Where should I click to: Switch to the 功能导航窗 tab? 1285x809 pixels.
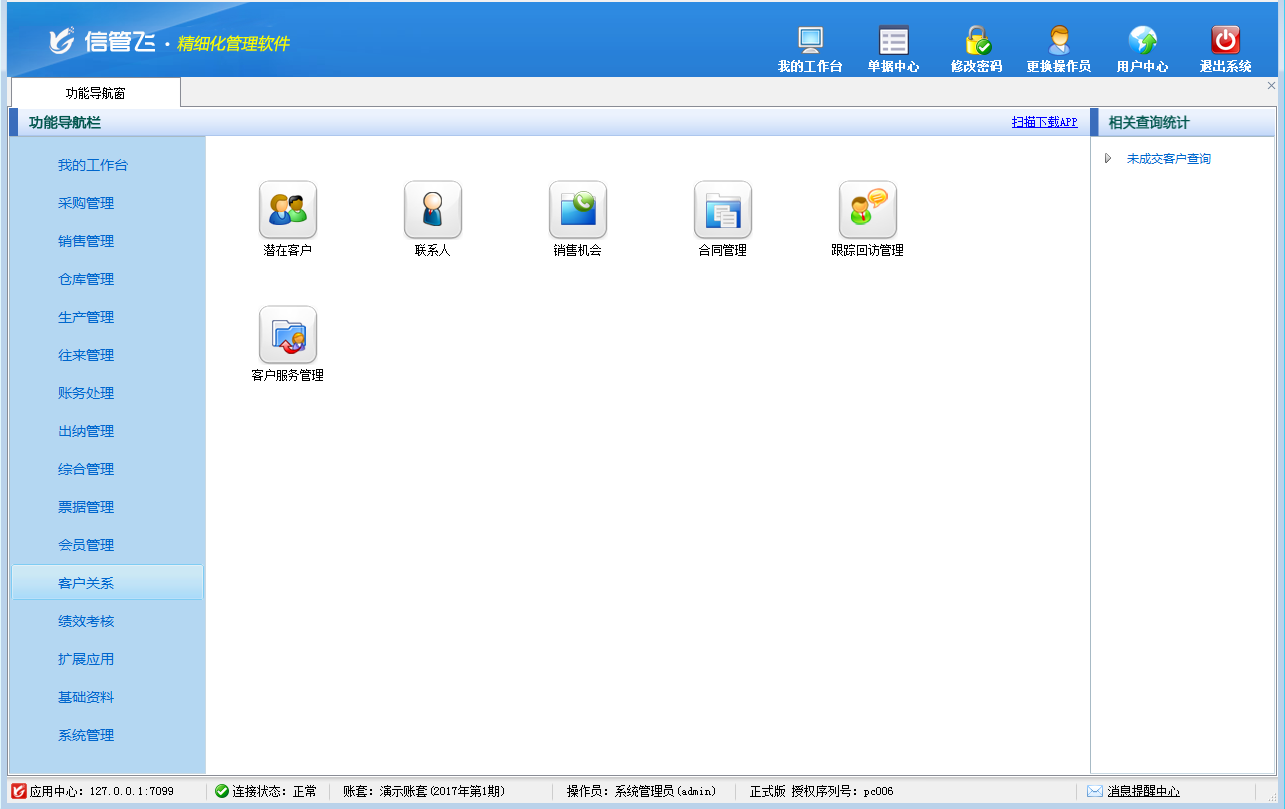tap(96, 93)
